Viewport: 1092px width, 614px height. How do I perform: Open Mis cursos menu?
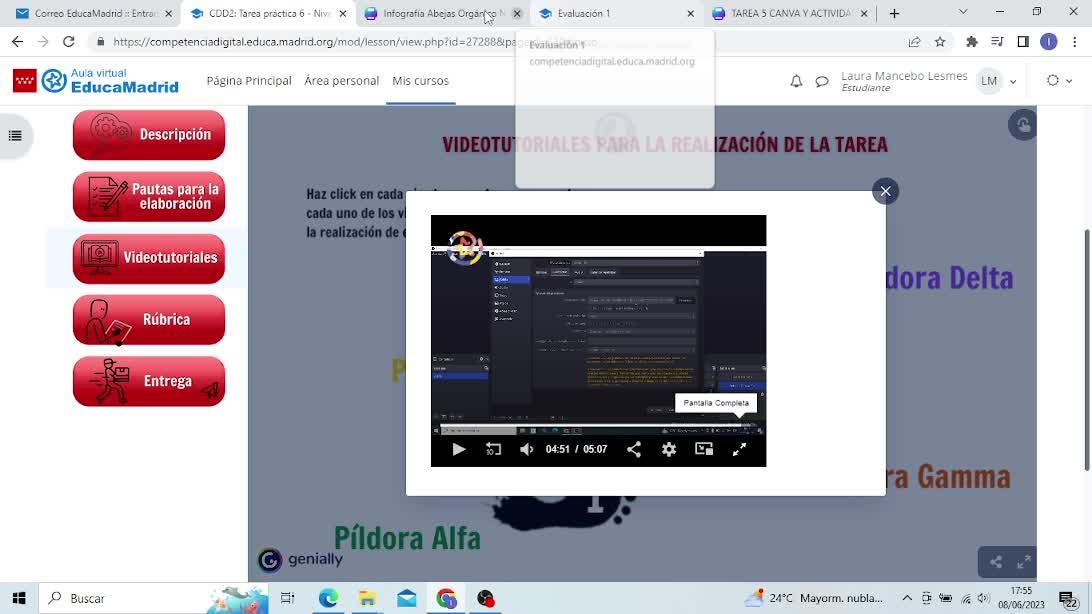pos(421,81)
